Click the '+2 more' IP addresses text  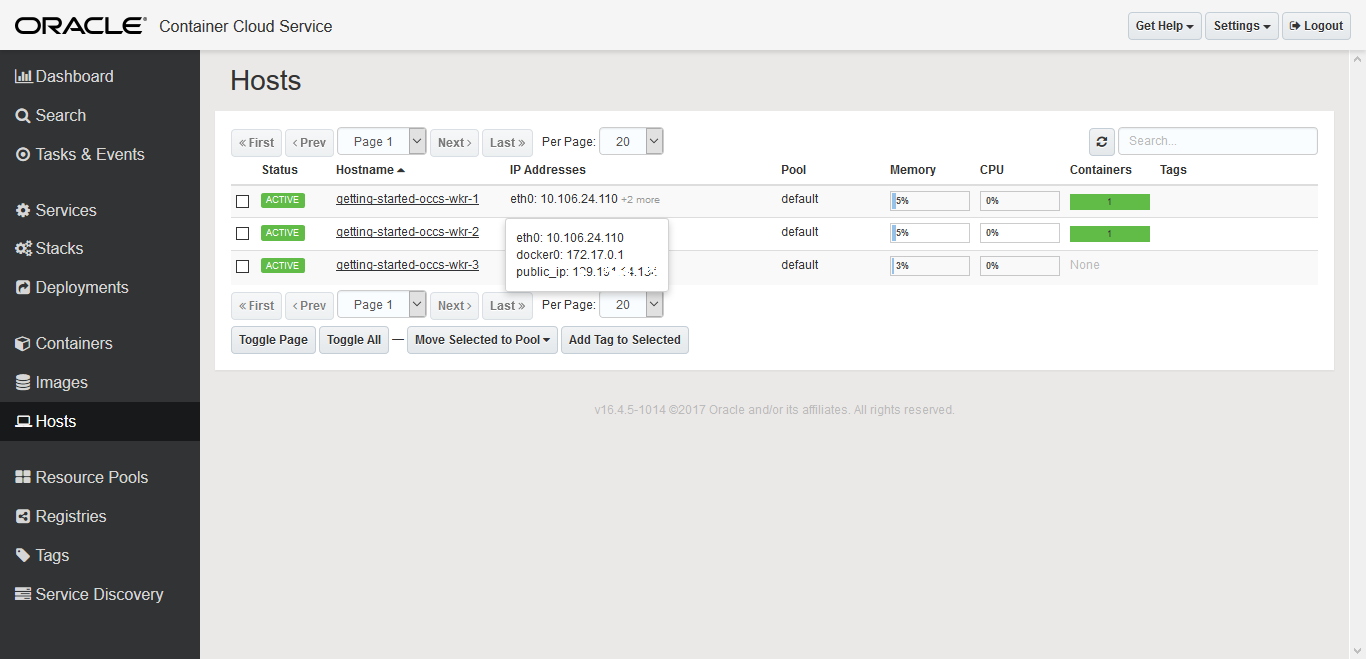tap(641, 200)
